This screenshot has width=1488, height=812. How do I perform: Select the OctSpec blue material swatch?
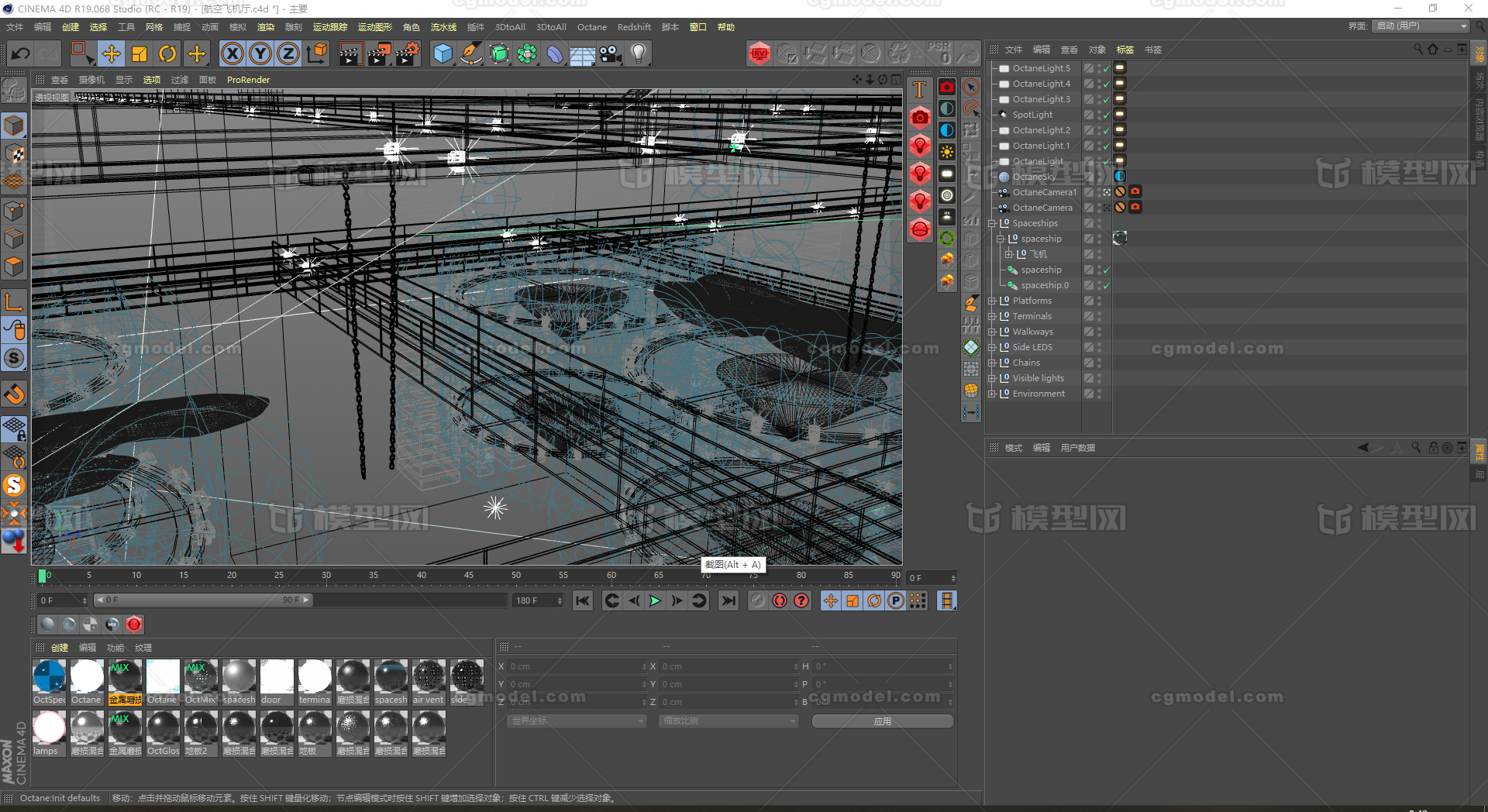(x=50, y=676)
